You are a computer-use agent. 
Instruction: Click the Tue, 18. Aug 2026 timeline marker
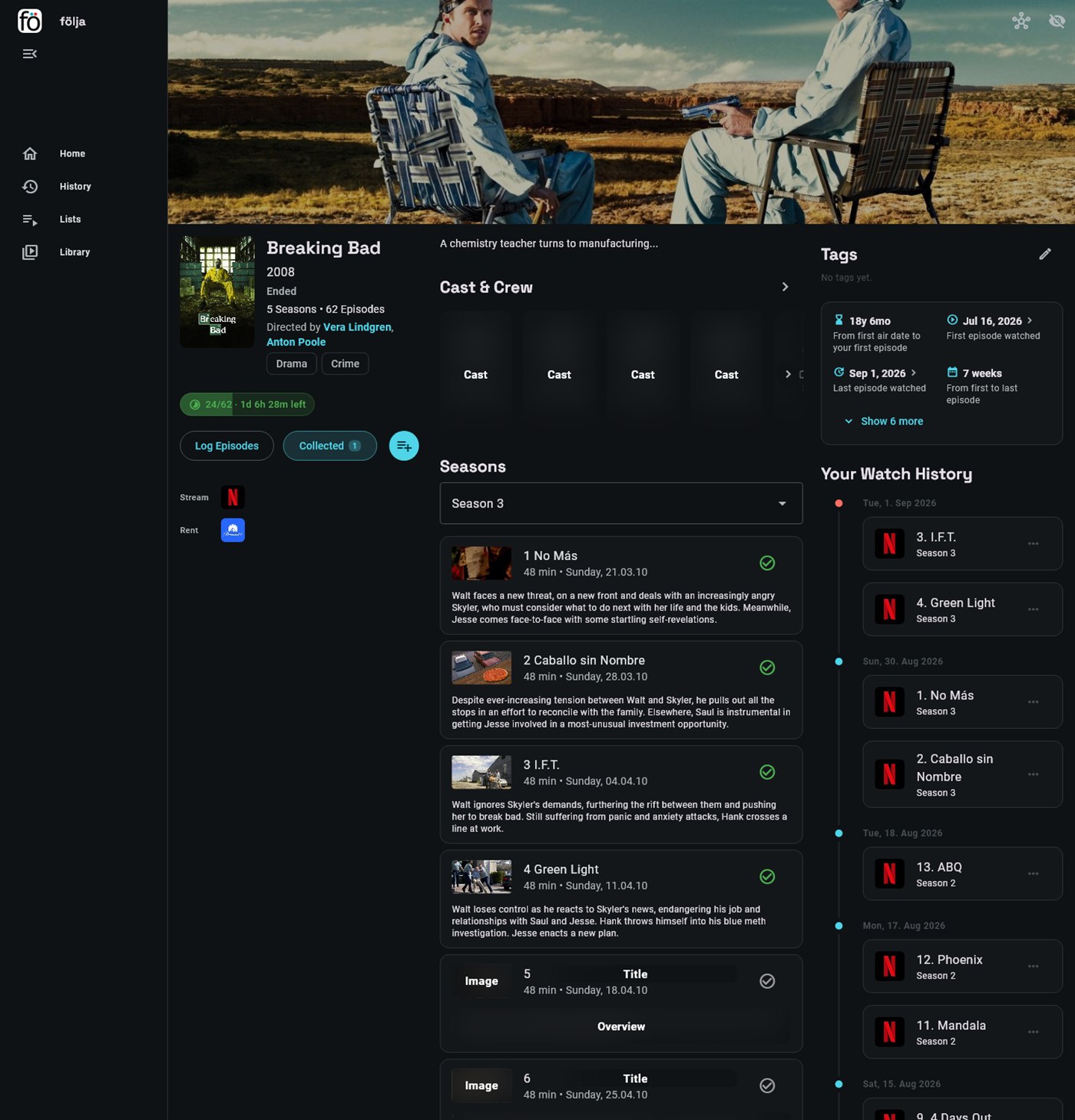click(x=838, y=833)
